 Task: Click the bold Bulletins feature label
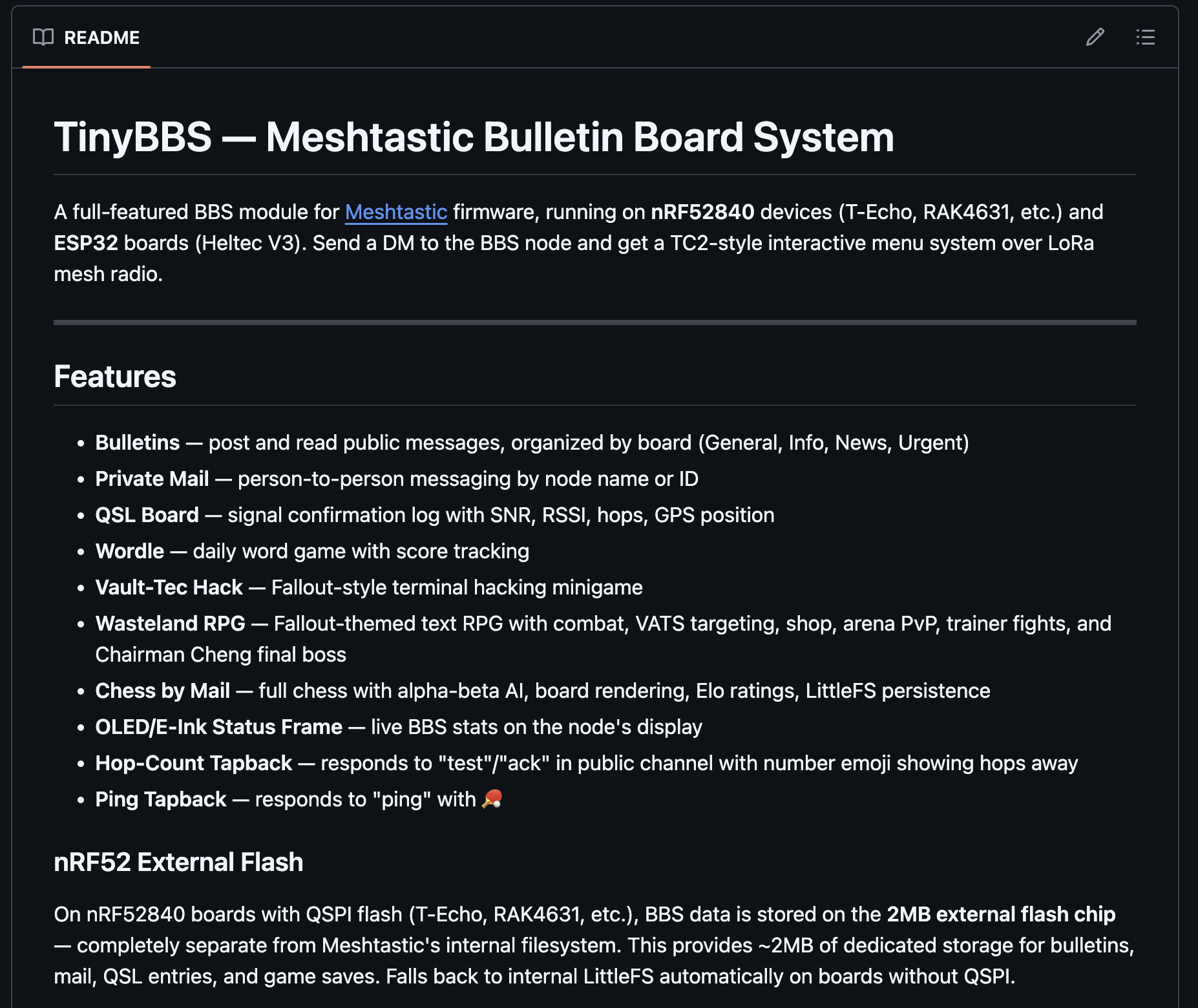coord(137,443)
